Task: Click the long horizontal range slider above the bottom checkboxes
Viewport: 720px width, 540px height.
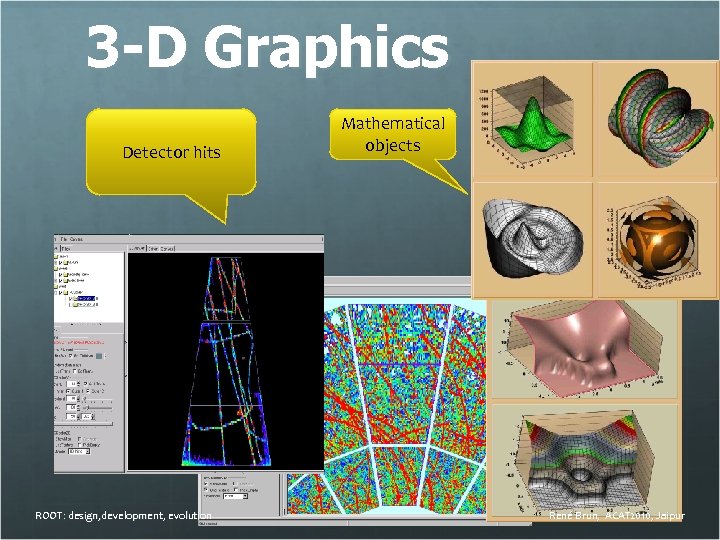Action: pos(83,425)
